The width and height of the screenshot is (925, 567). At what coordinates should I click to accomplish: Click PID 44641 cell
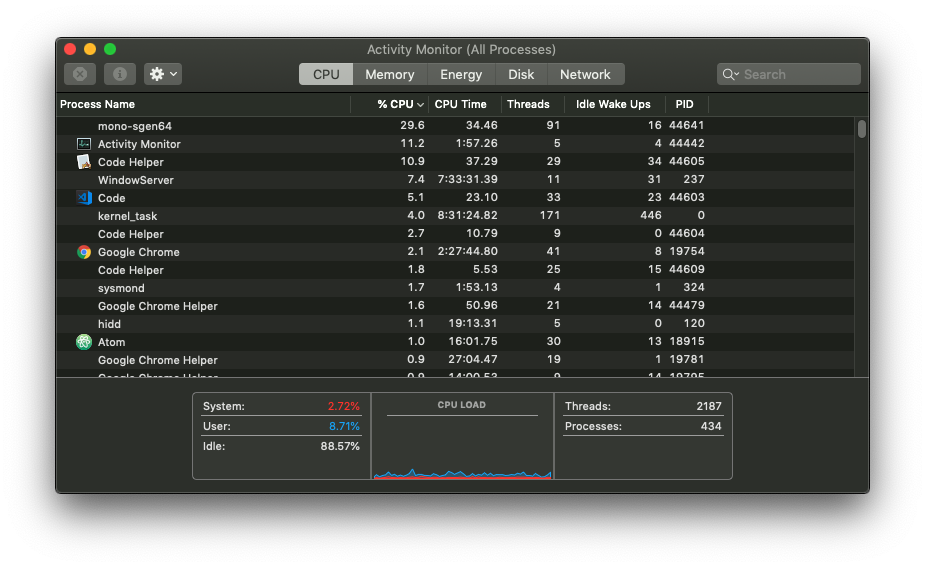tap(687, 125)
